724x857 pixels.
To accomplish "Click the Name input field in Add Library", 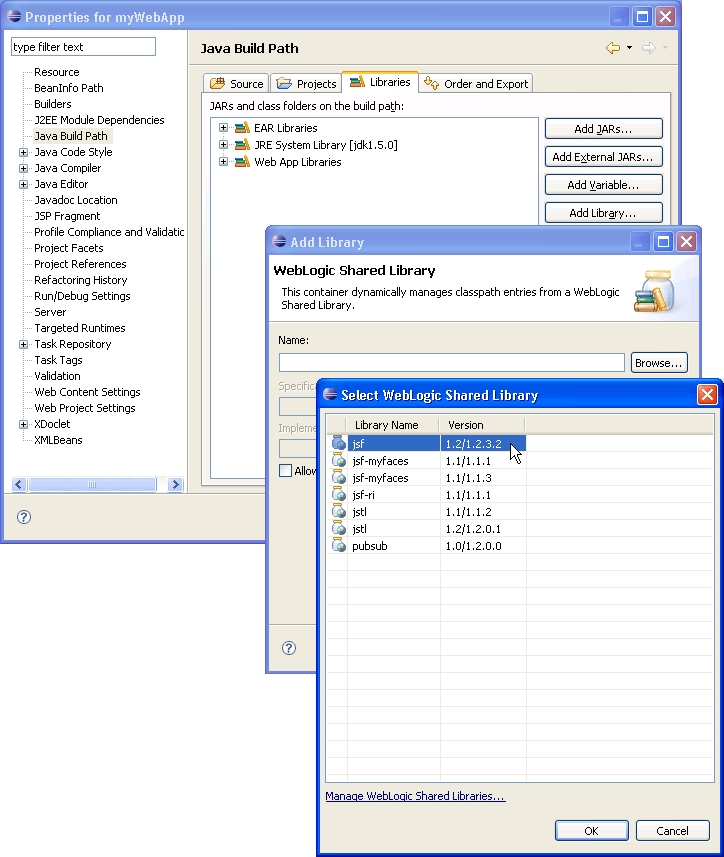I will pyautogui.click(x=451, y=362).
